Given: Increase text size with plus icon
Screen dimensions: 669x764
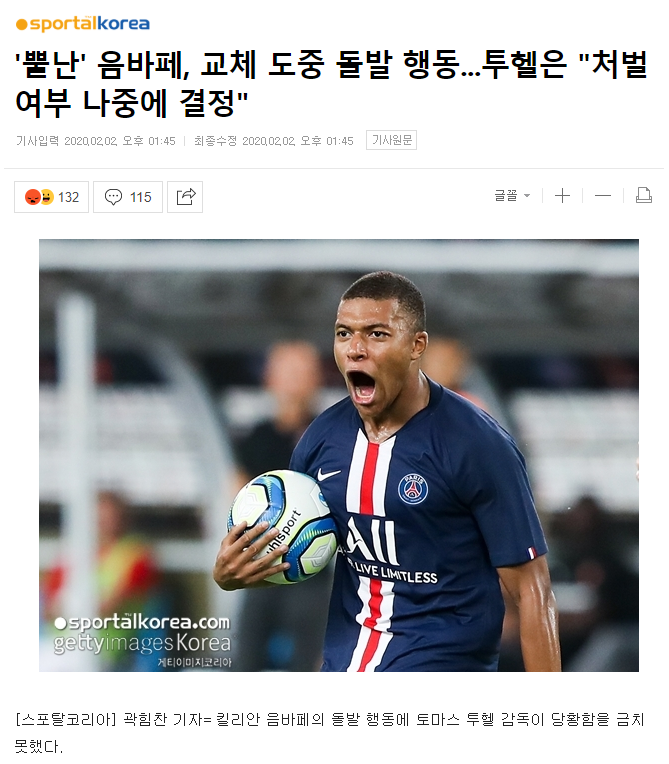Looking at the screenshot, I should pos(562,196).
